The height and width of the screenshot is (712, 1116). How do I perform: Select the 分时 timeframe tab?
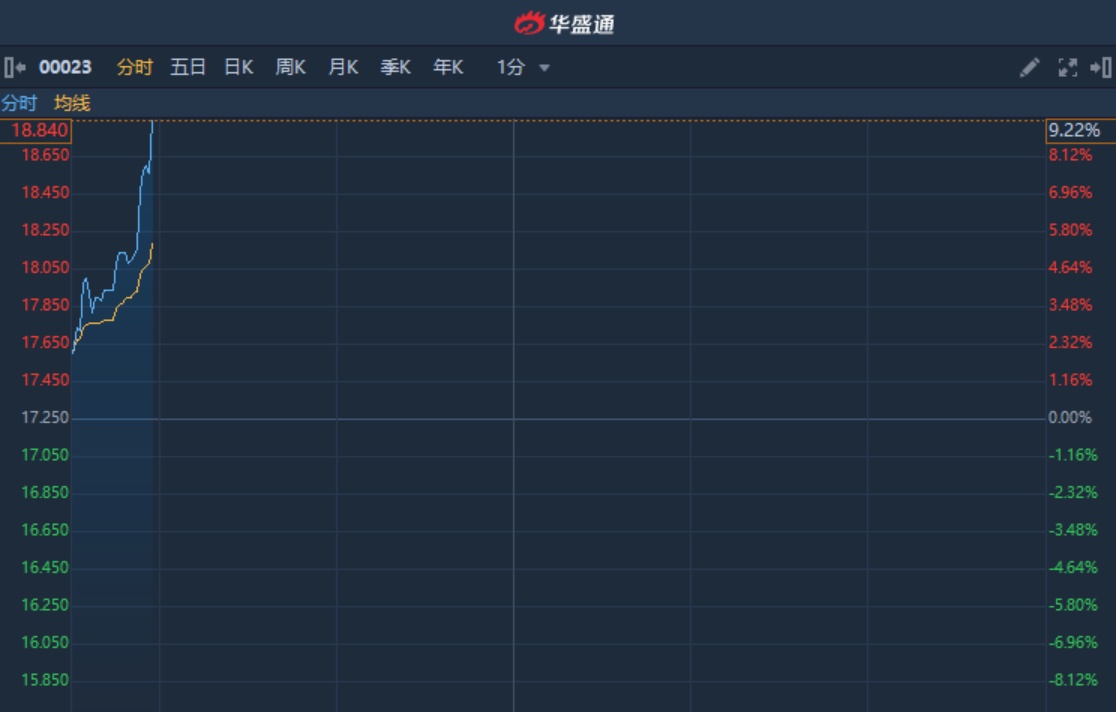[x=135, y=68]
